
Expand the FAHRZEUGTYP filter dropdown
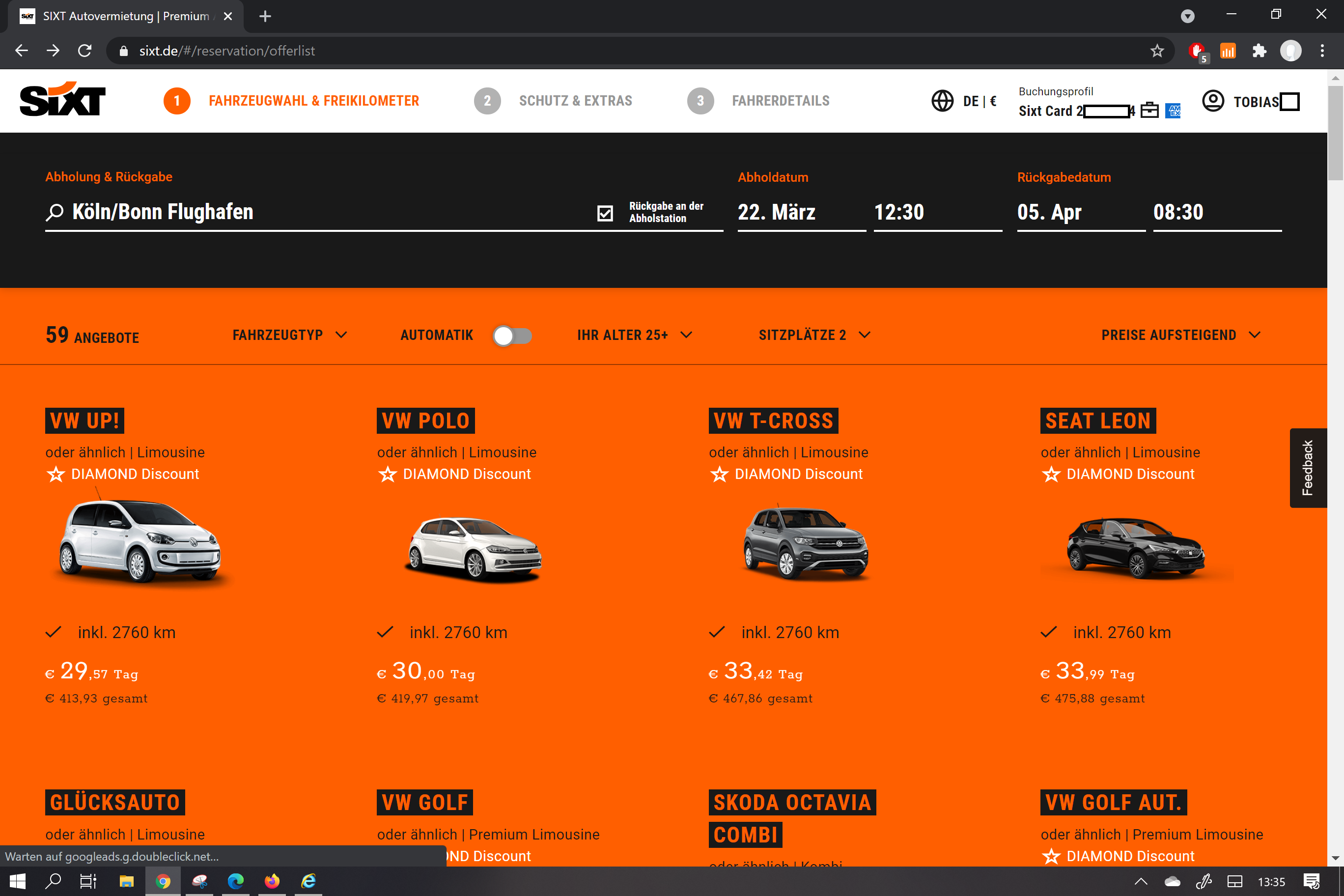click(x=290, y=335)
